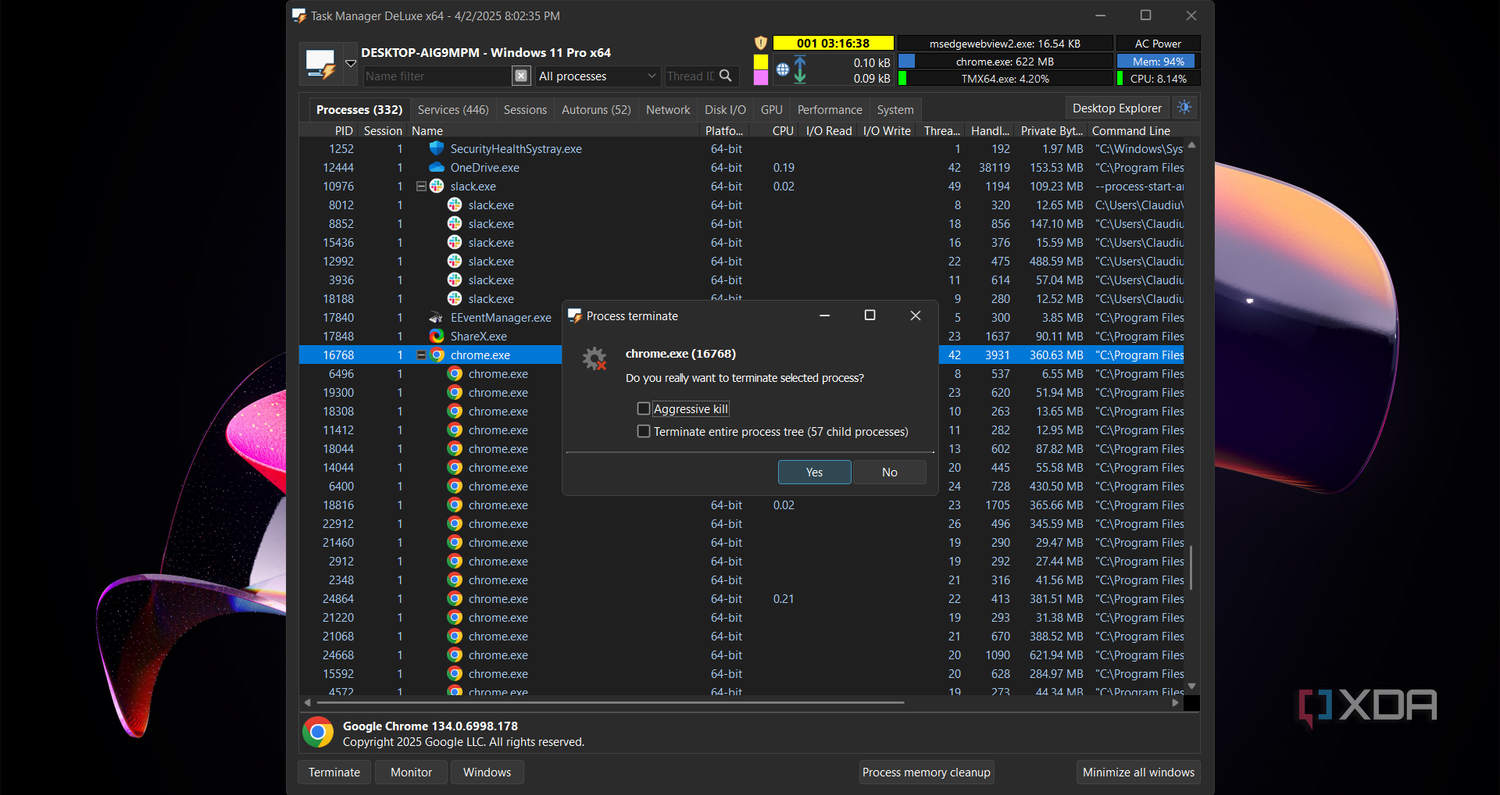Click the Terminate button at bottom left
Viewport: 1500px width, 795px height.
point(334,772)
